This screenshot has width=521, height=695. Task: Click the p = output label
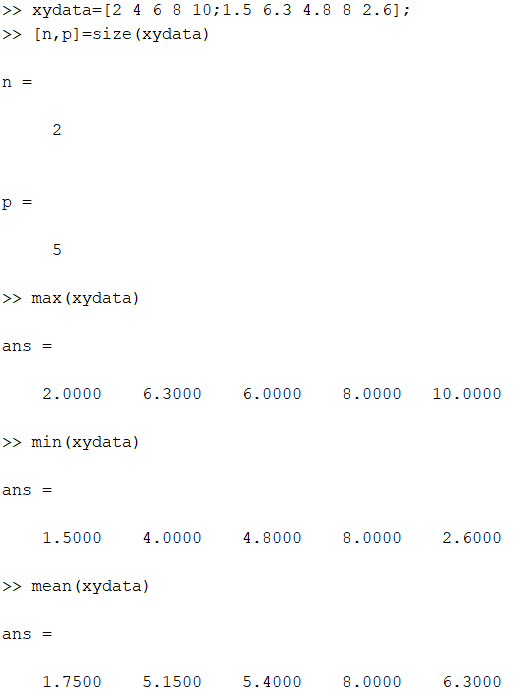point(17,203)
